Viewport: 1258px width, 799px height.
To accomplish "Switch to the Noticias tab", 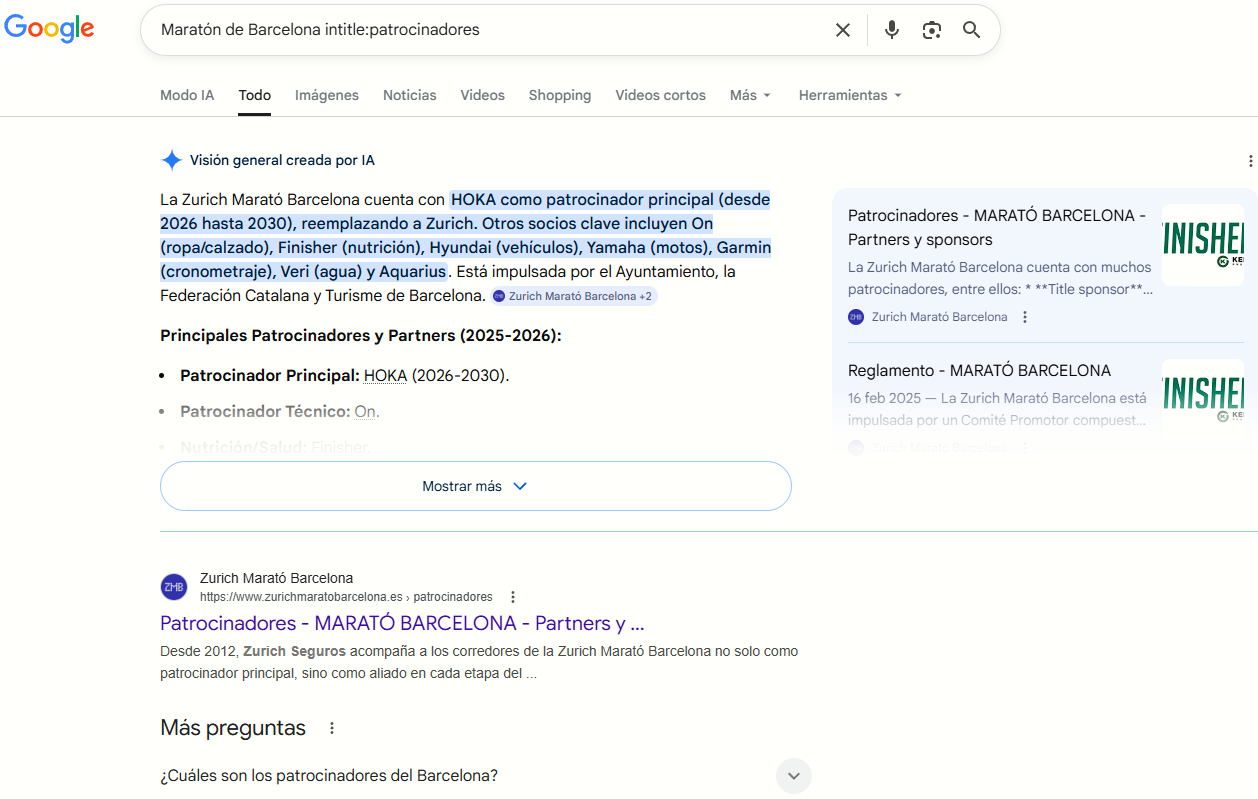I will point(409,95).
